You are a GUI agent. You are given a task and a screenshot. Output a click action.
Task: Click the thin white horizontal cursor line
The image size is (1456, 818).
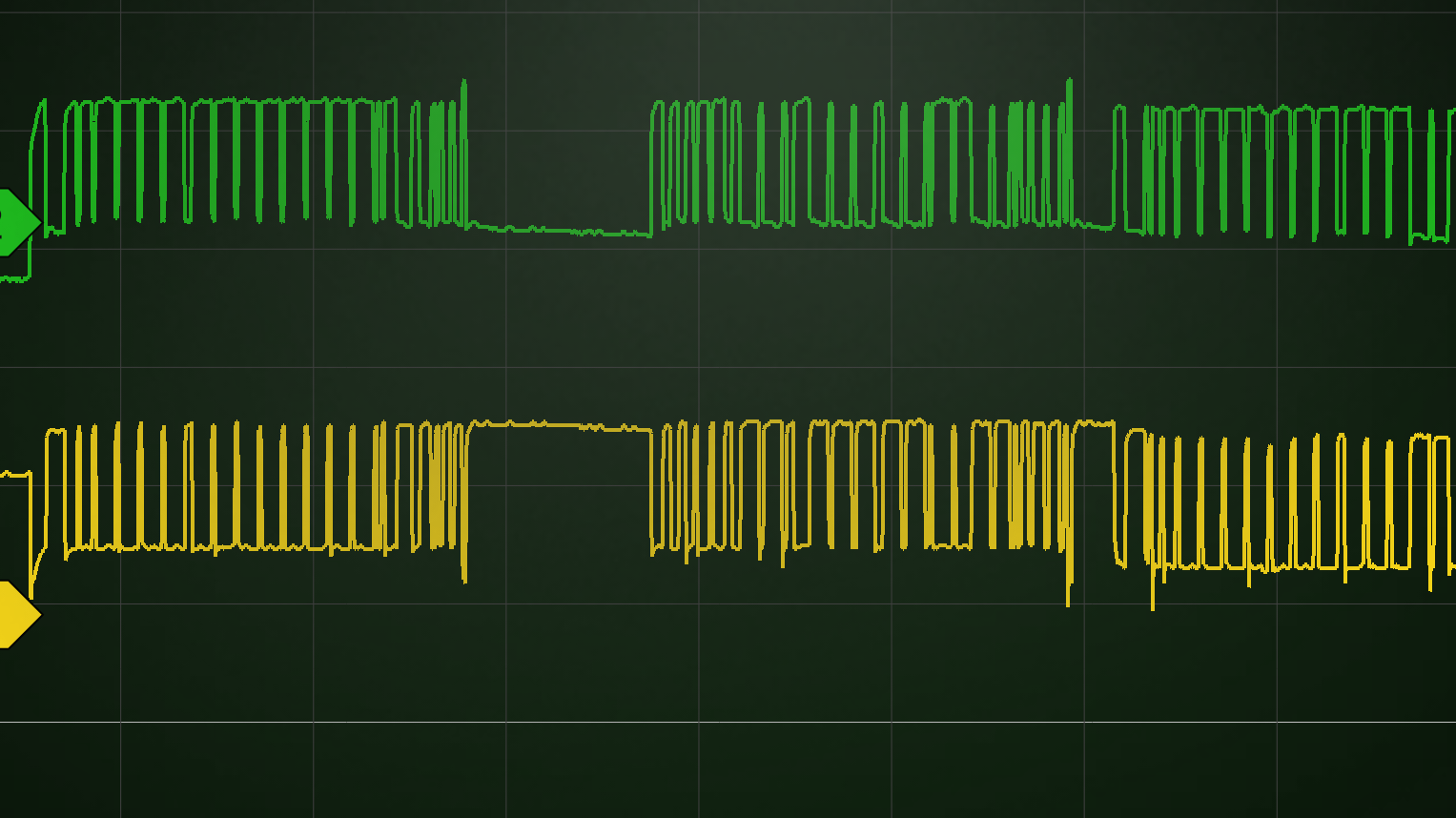(728, 722)
